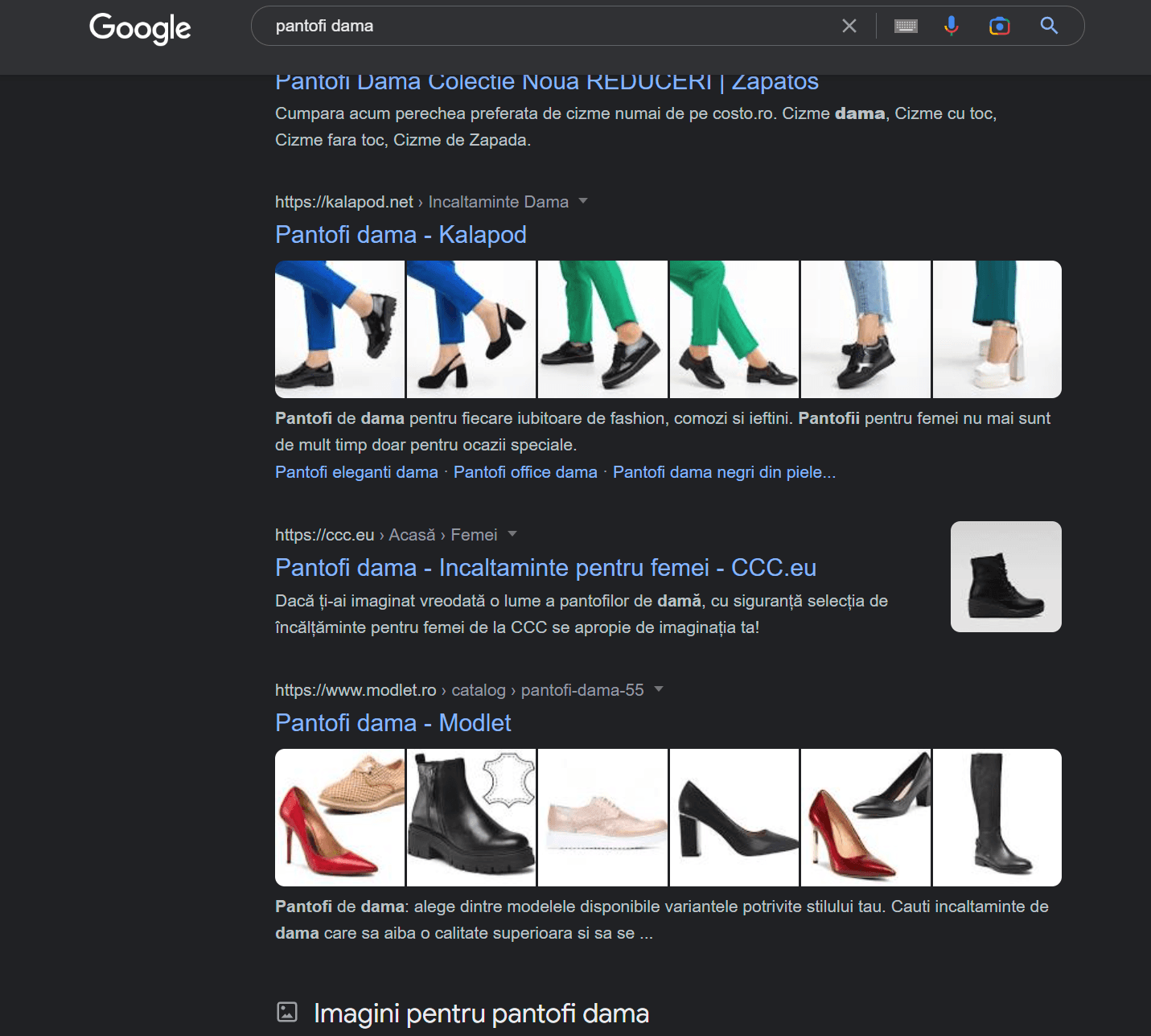Screen dimensions: 1151x1036
Task: View Modlet tall black knee boot thumbnail
Action: click(997, 817)
